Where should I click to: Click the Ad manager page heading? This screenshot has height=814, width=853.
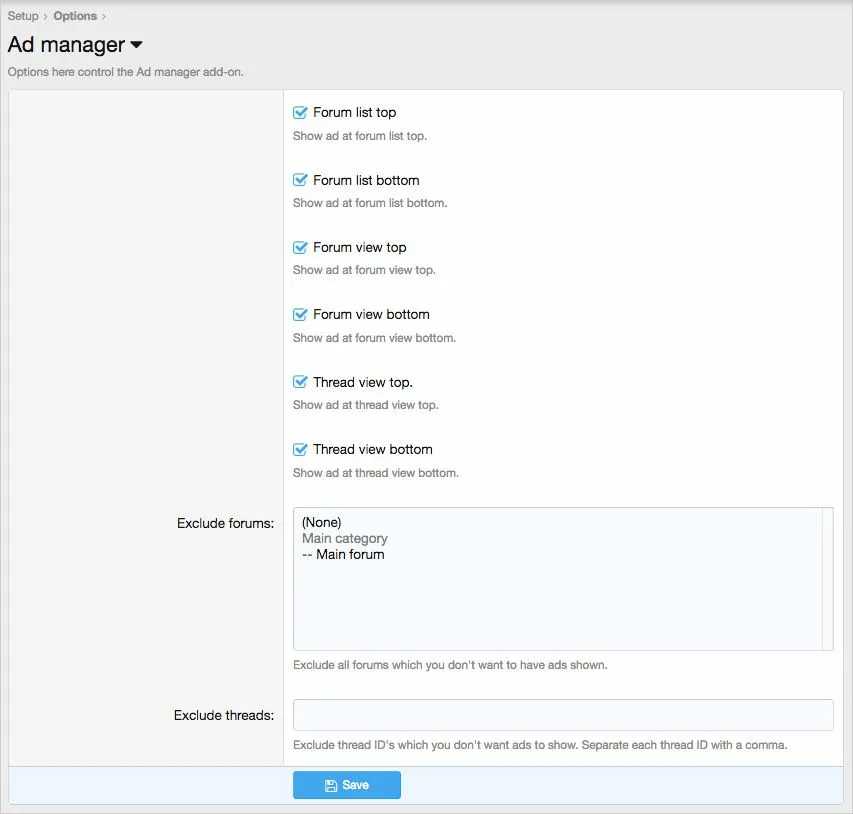pos(66,45)
